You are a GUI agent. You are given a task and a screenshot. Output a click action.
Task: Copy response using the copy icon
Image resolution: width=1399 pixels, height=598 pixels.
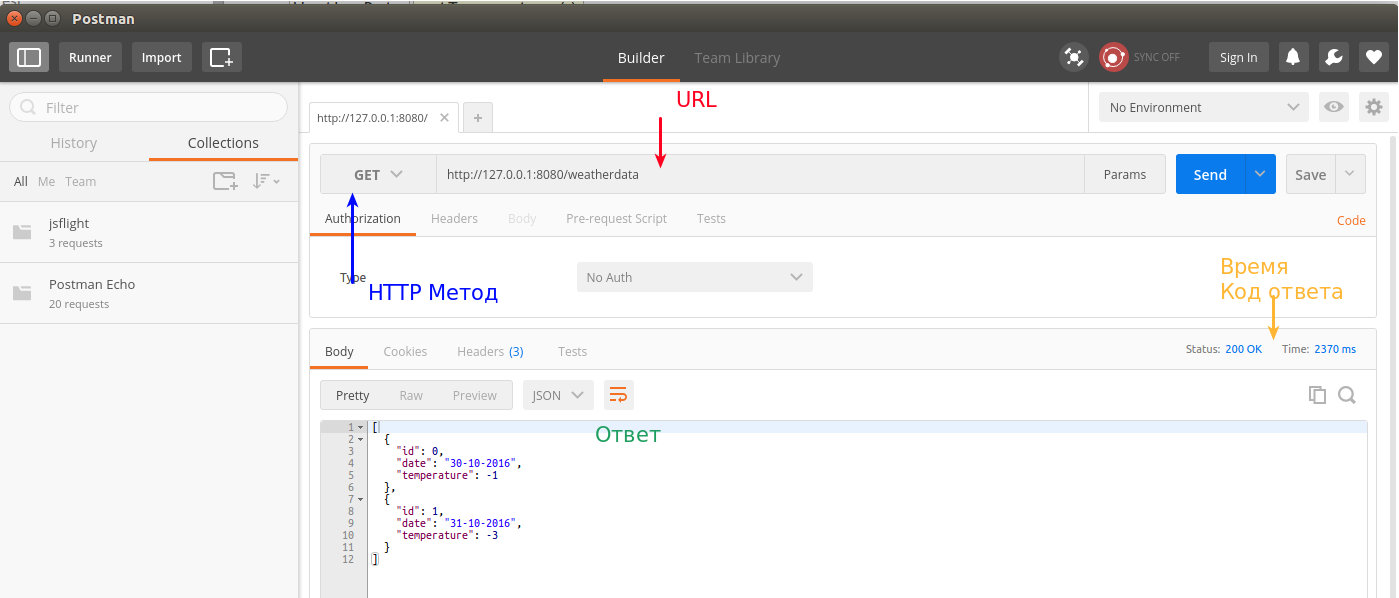click(x=1317, y=395)
